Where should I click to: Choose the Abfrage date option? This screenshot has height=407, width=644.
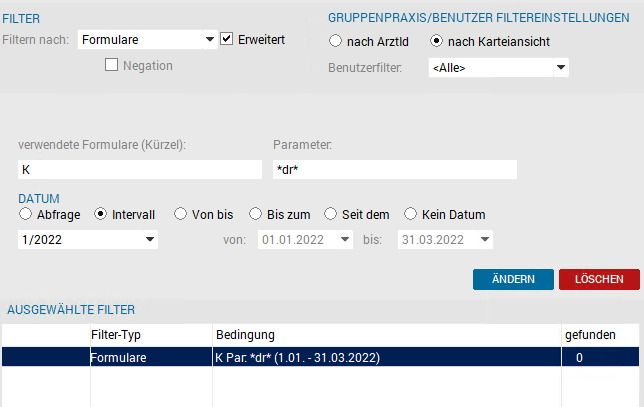click(x=25, y=214)
